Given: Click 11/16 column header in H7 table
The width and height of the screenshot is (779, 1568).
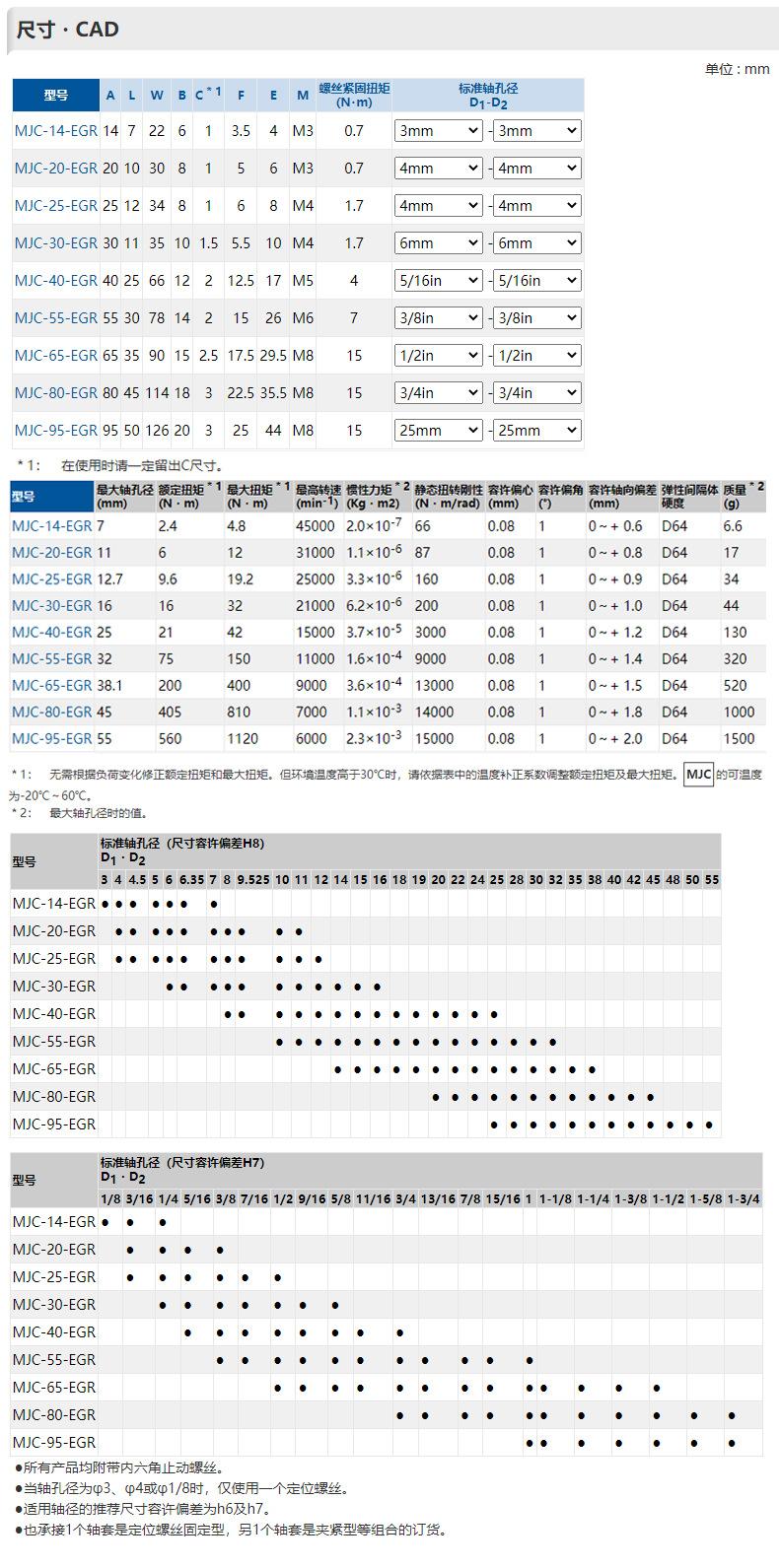Looking at the screenshot, I should [374, 1198].
